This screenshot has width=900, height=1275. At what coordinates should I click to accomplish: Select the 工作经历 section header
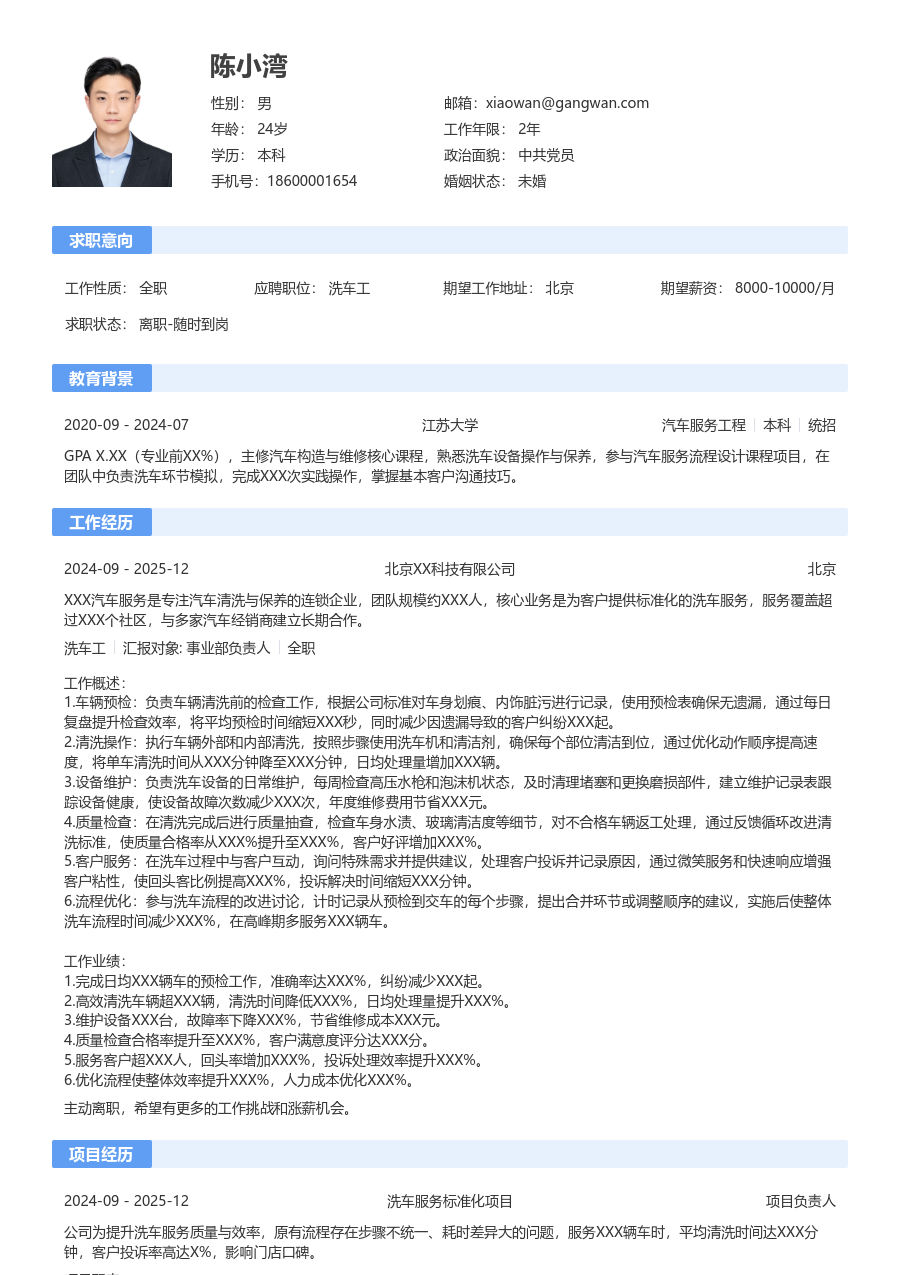pos(101,522)
